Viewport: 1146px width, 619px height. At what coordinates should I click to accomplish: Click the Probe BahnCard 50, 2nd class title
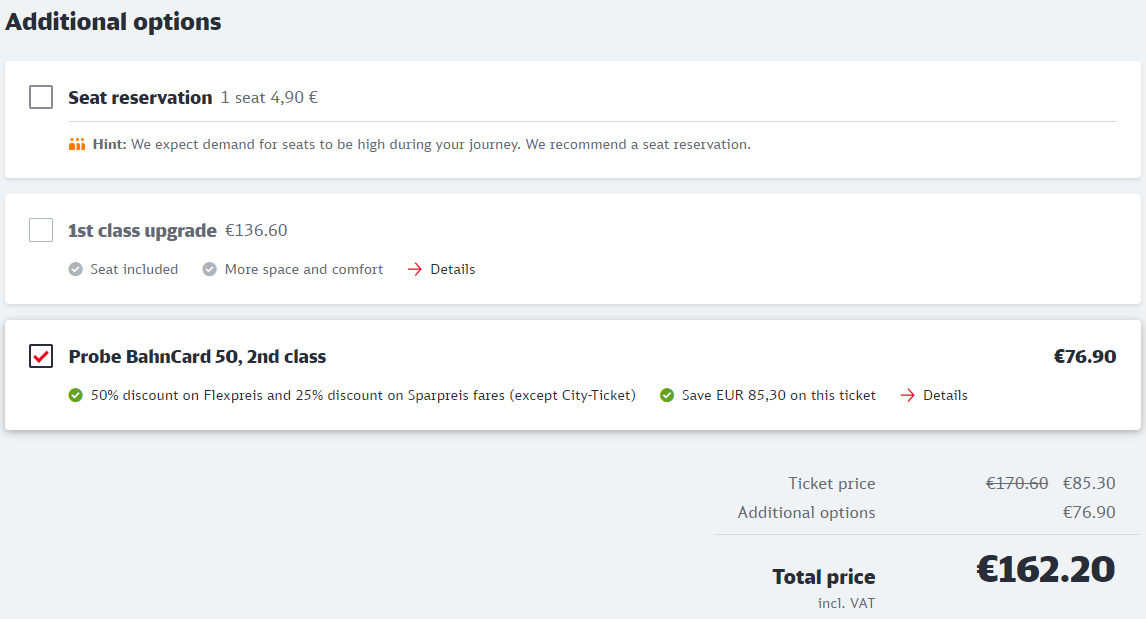coord(197,356)
